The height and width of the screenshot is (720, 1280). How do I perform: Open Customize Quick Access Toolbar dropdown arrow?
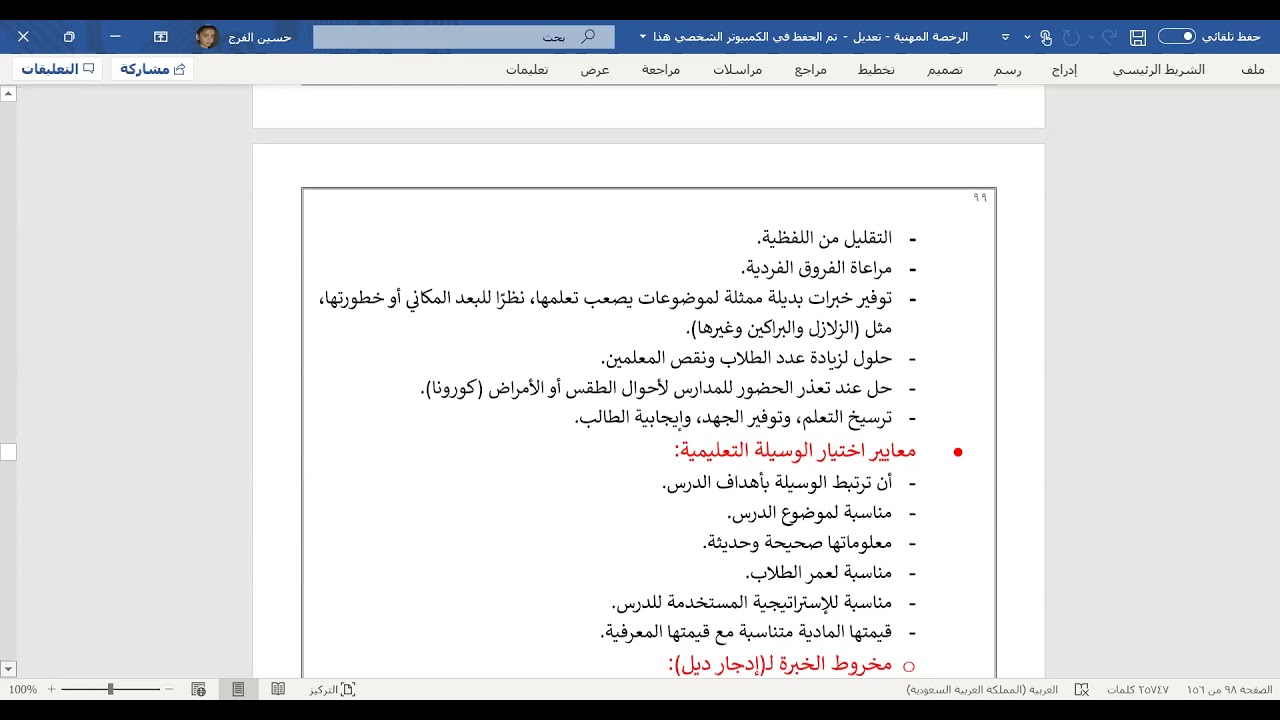point(1005,37)
